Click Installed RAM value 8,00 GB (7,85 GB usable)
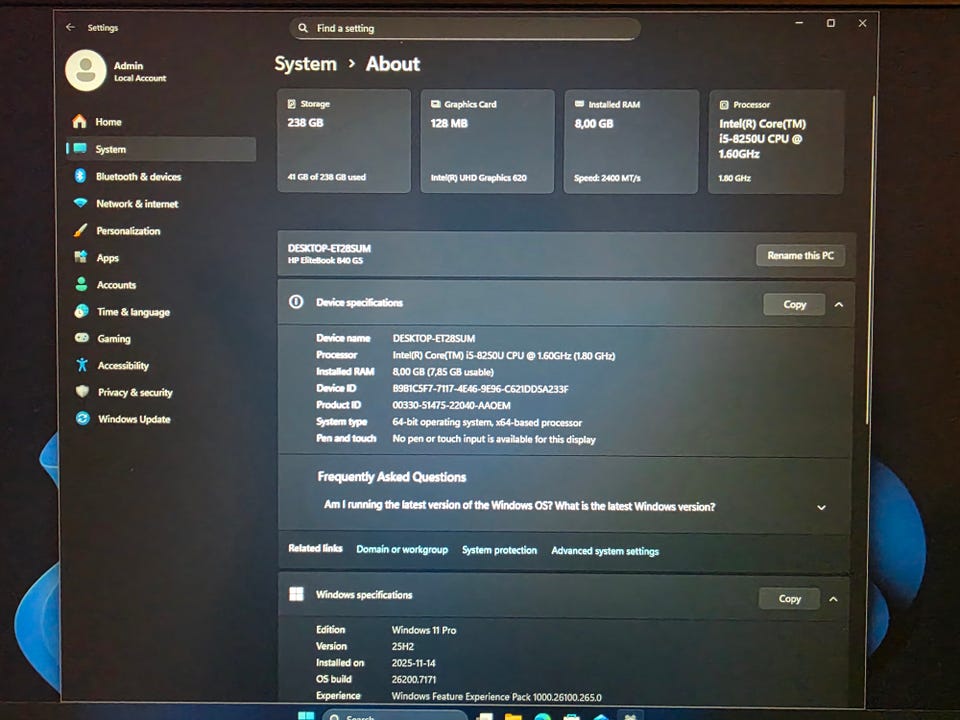This screenshot has height=720, width=960. point(443,372)
